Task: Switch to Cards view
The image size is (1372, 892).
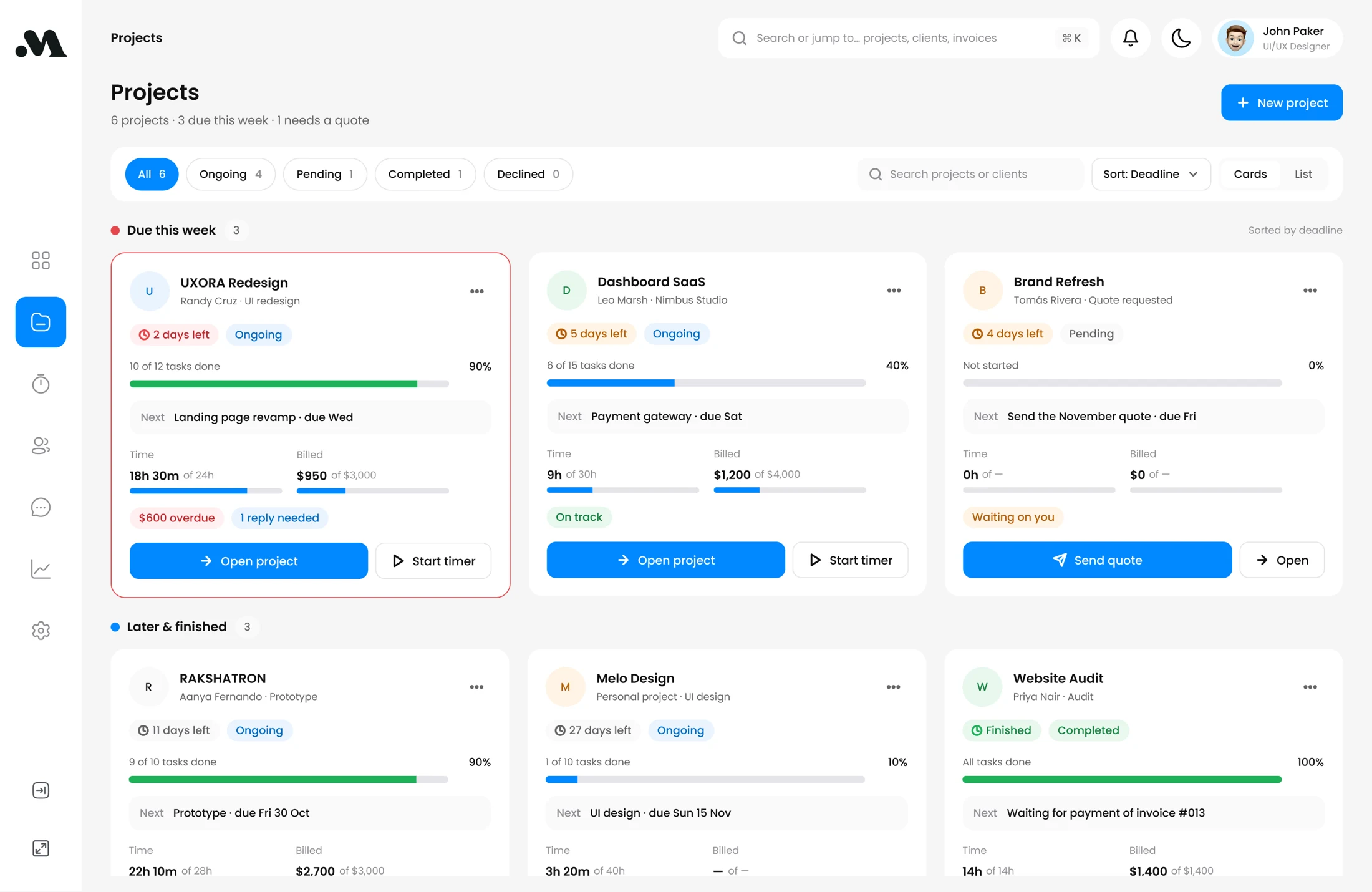Action: [x=1250, y=174]
